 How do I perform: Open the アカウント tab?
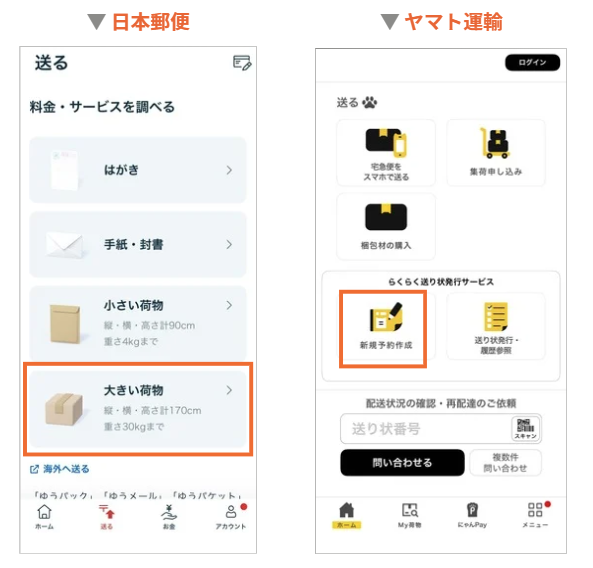[x=231, y=517]
